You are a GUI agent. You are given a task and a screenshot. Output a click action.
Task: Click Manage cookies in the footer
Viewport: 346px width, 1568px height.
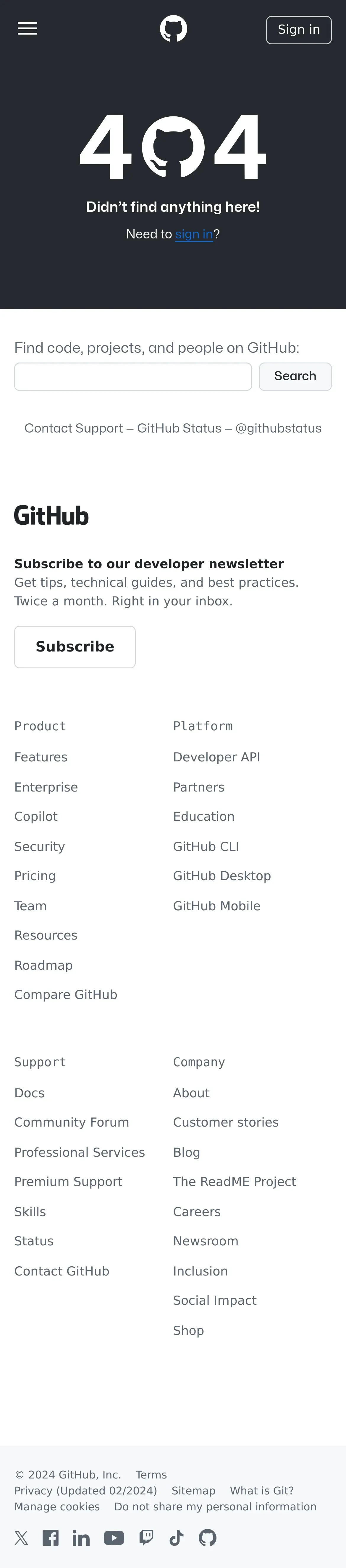(x=57, y=1507)
